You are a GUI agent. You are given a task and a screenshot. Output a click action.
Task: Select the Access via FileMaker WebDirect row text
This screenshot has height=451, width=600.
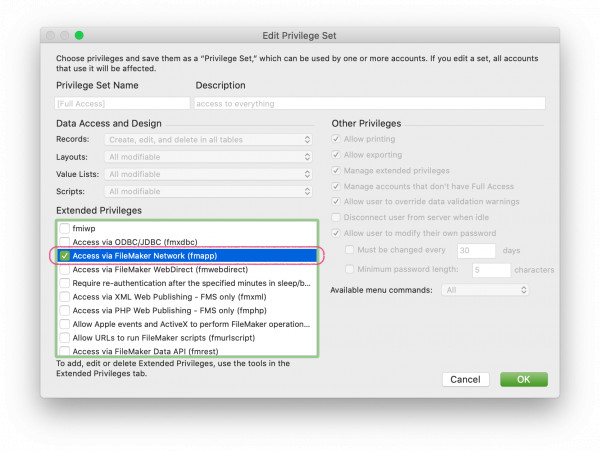coord(160,270)
